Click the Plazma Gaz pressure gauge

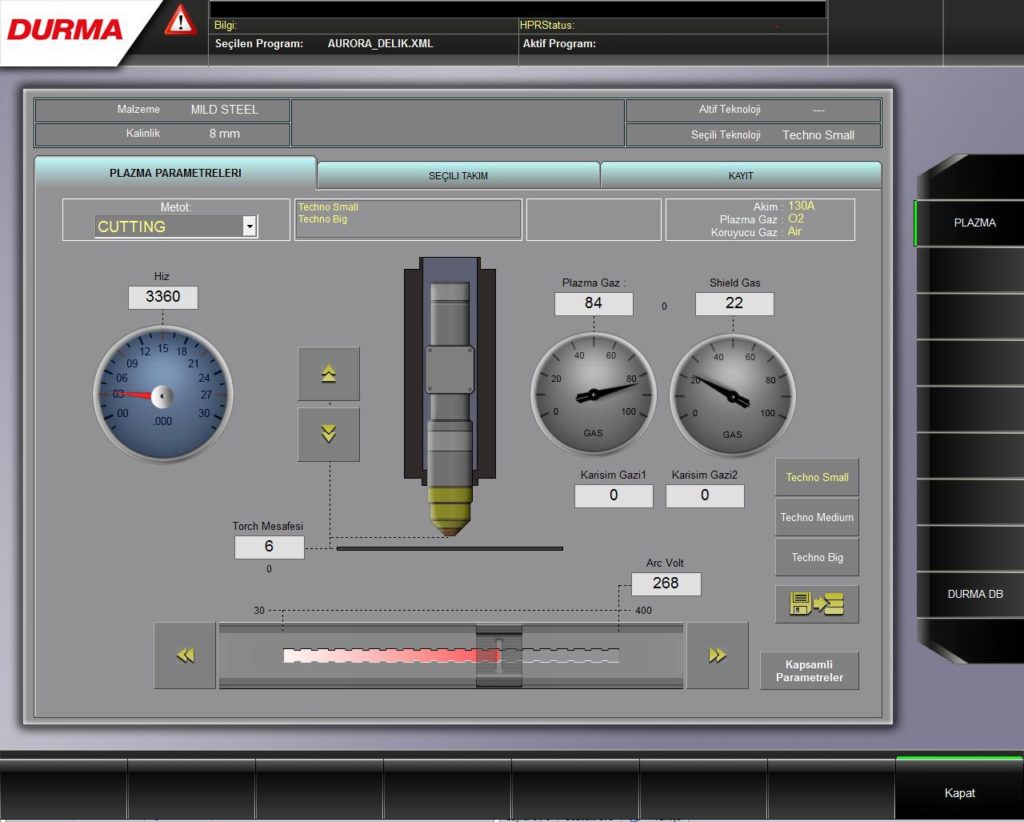pos(593,395)
